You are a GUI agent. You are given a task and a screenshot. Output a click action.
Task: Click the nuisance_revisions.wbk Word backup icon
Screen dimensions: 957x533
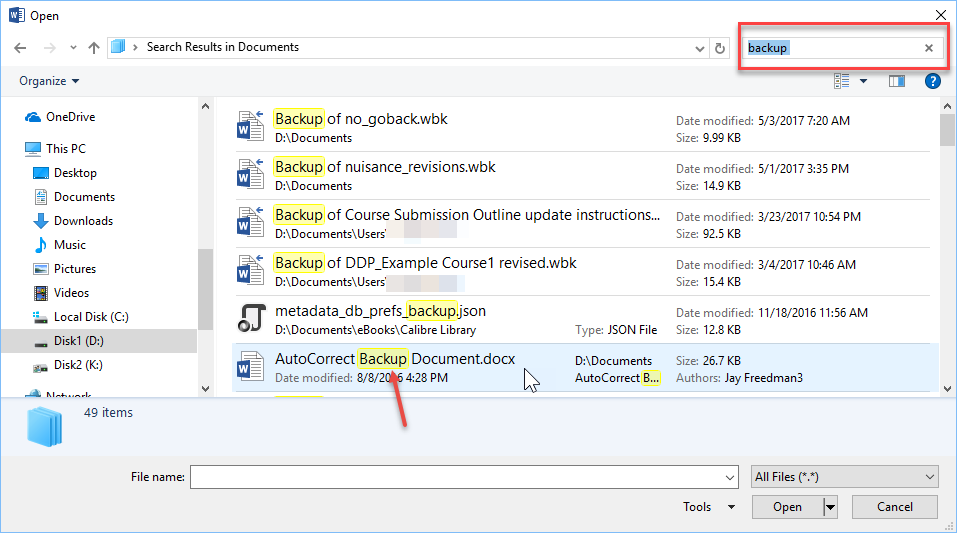[x=251, y=173]
